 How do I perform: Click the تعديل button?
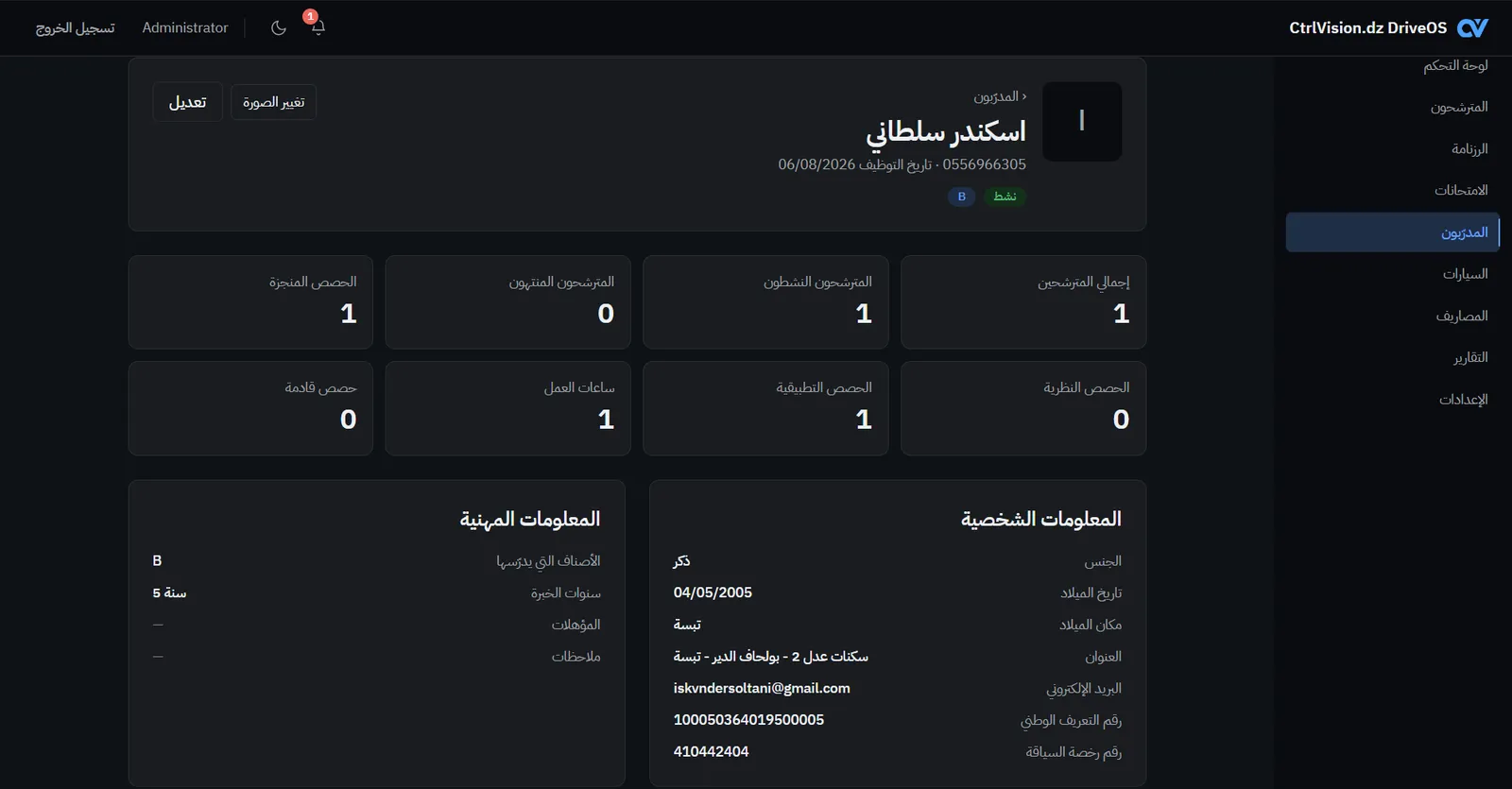[x=187, y=102]
